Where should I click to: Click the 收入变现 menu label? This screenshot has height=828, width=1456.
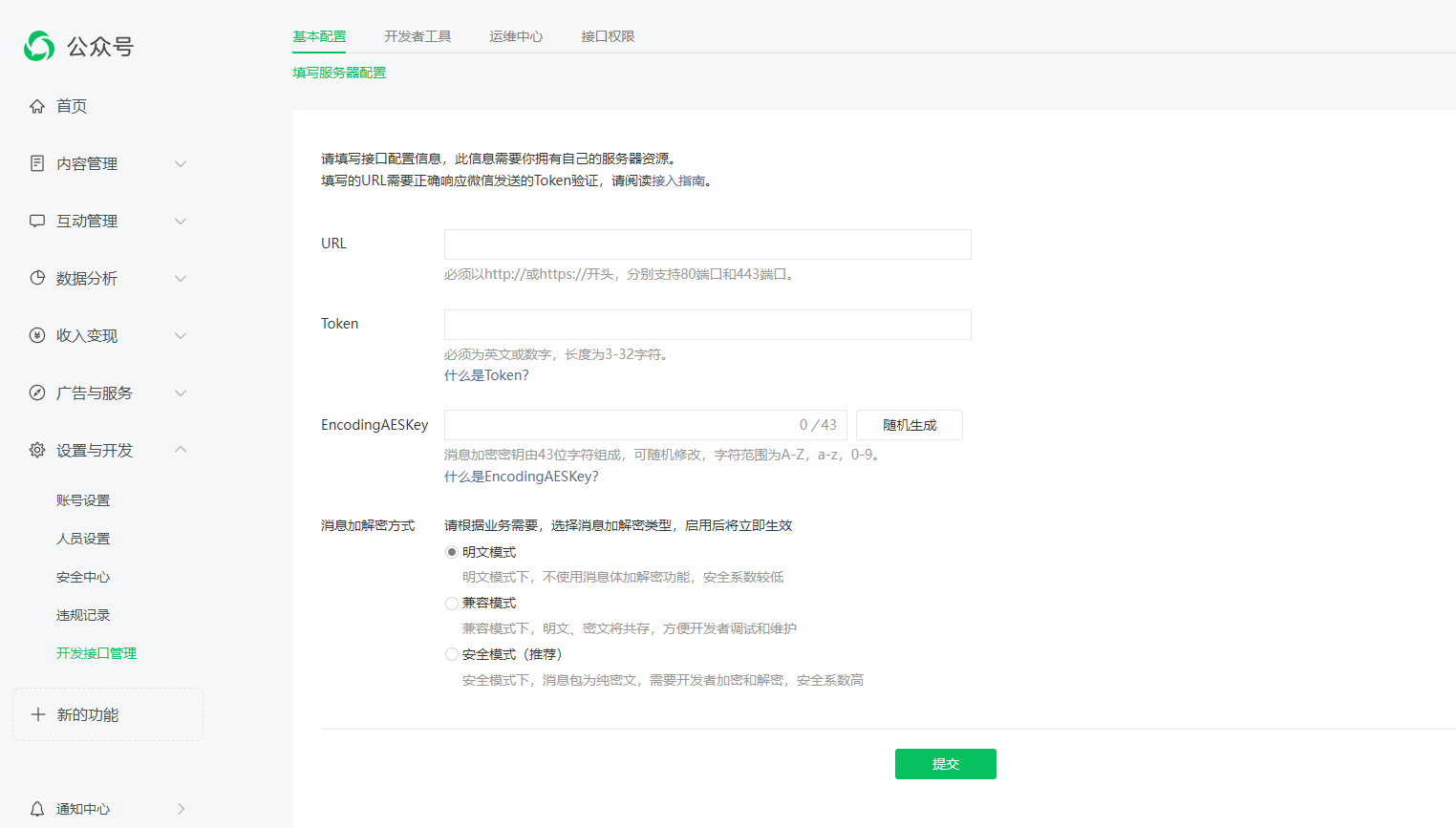tap(87, 336)
